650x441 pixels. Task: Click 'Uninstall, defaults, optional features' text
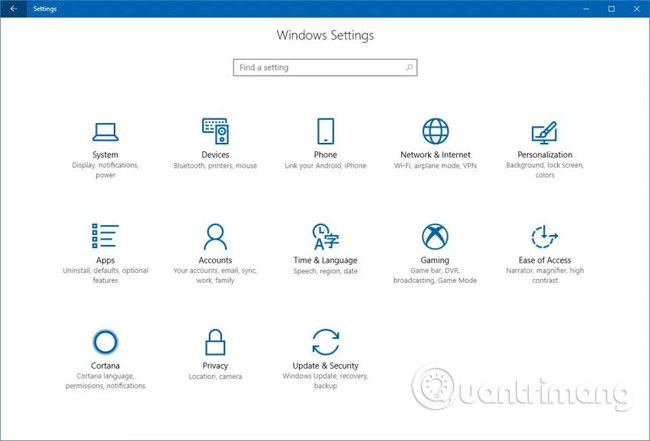click(105, 275)
